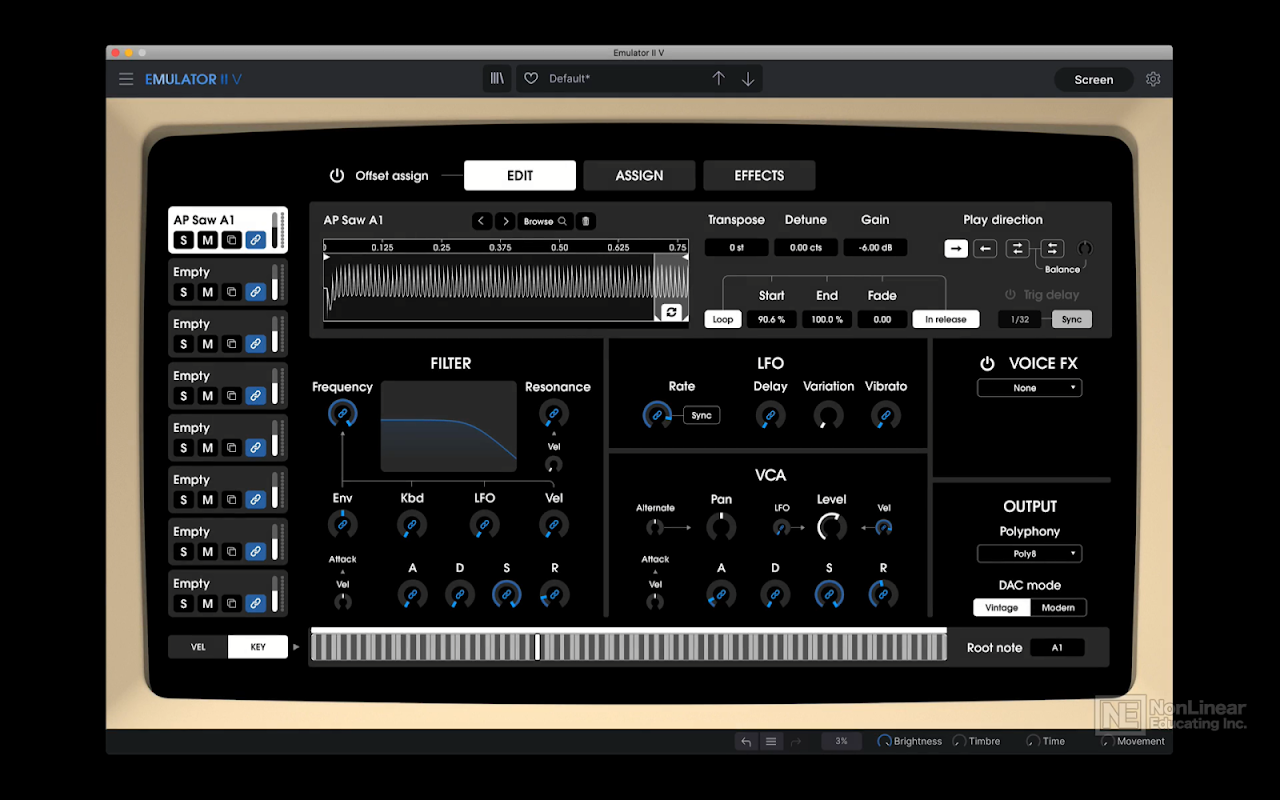Click the VCA Level knob

[831, 527]
